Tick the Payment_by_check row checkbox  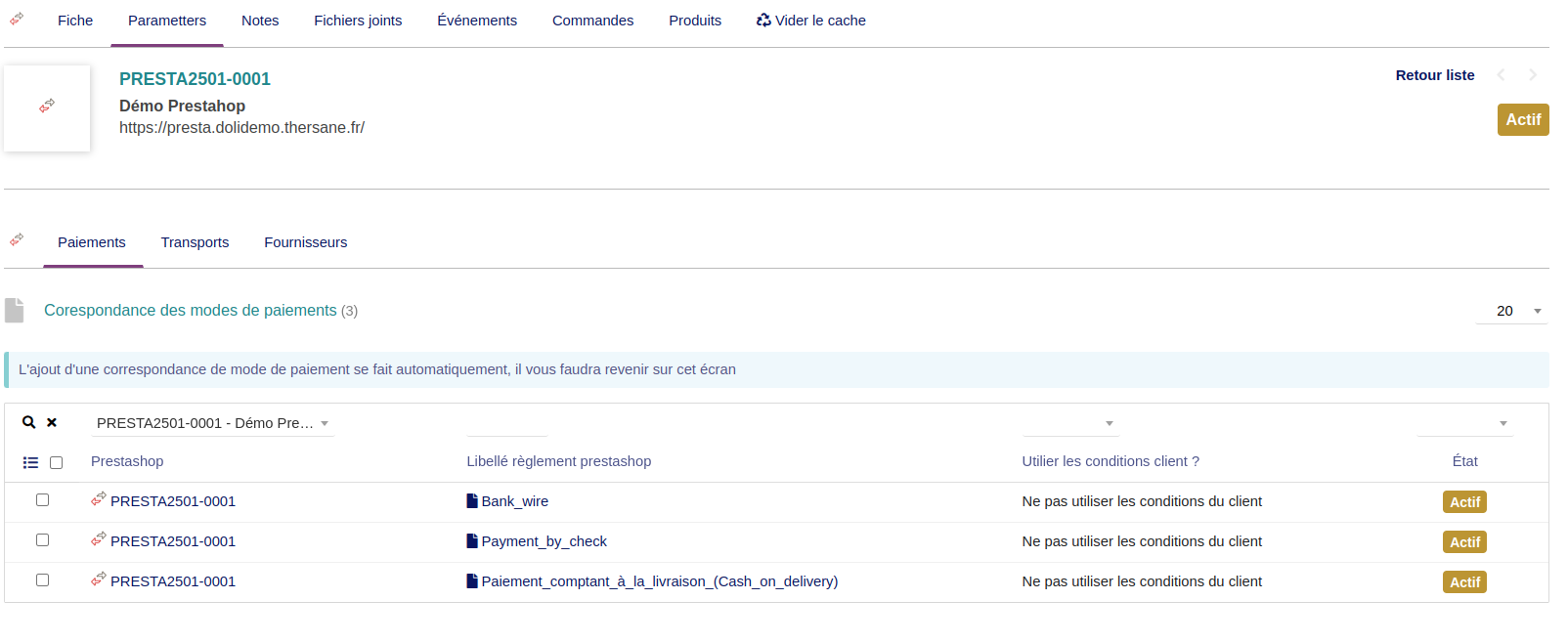point(42,540)
